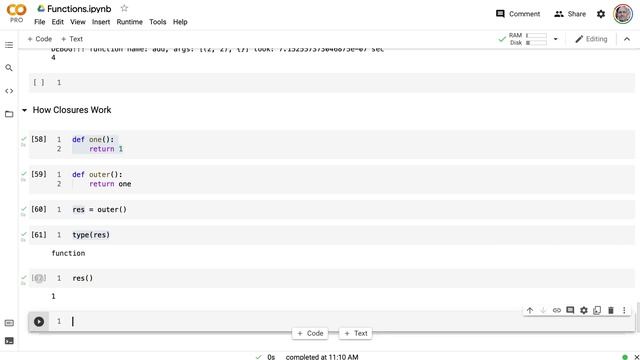640x360 pixels.
Task: Open the View menu
Action: 78,22
